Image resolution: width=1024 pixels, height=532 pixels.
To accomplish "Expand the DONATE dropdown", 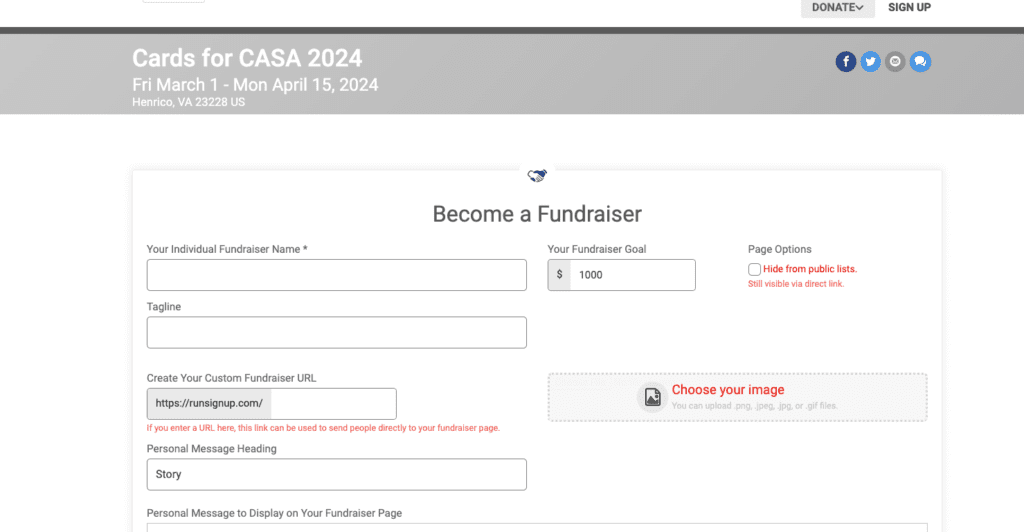I will [x=837, y=8].
